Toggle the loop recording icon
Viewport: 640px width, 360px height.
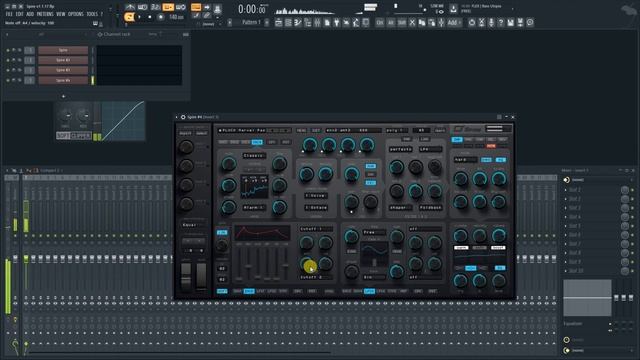point(181,7)
